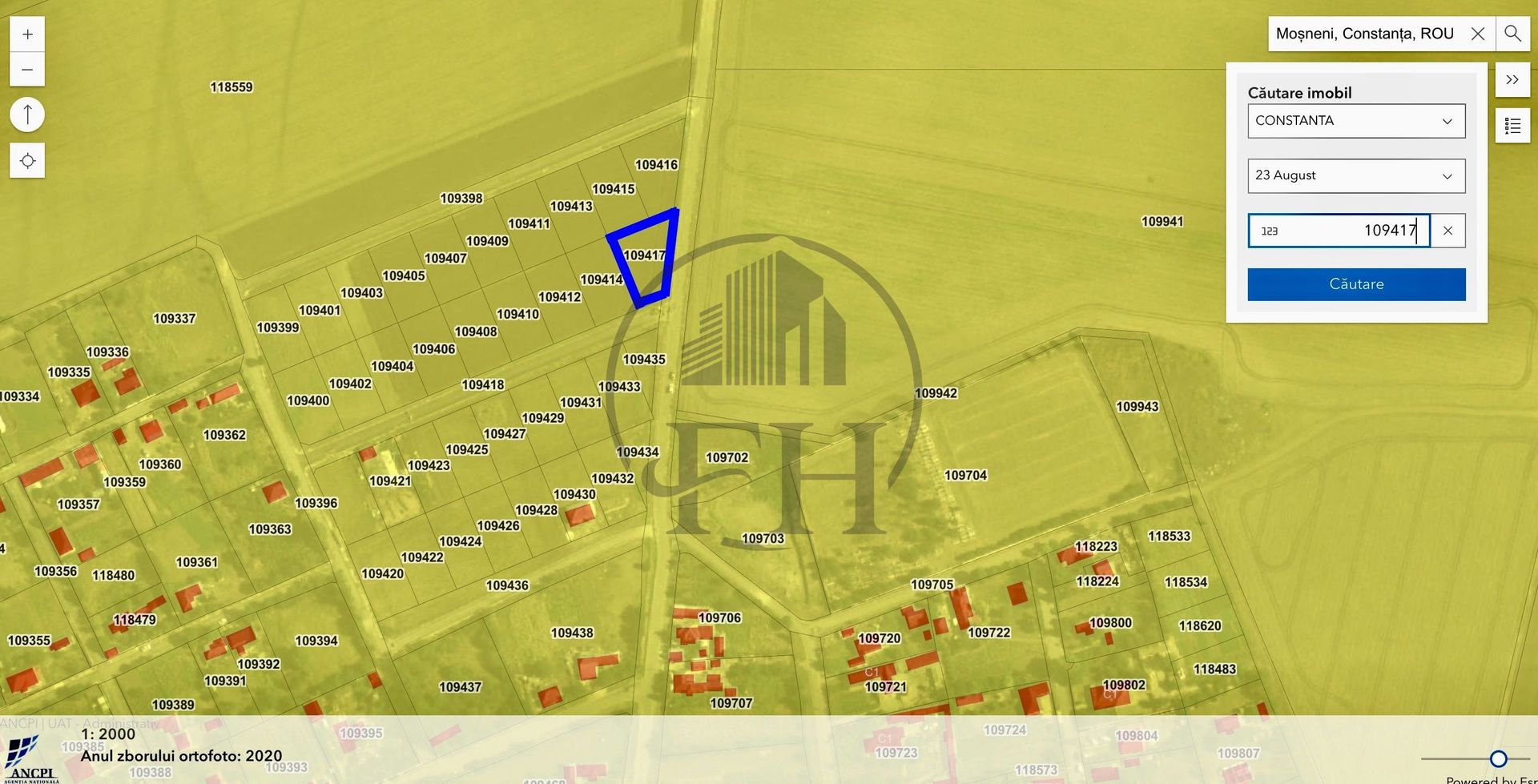Open the legend list panel

[1512, 126]
